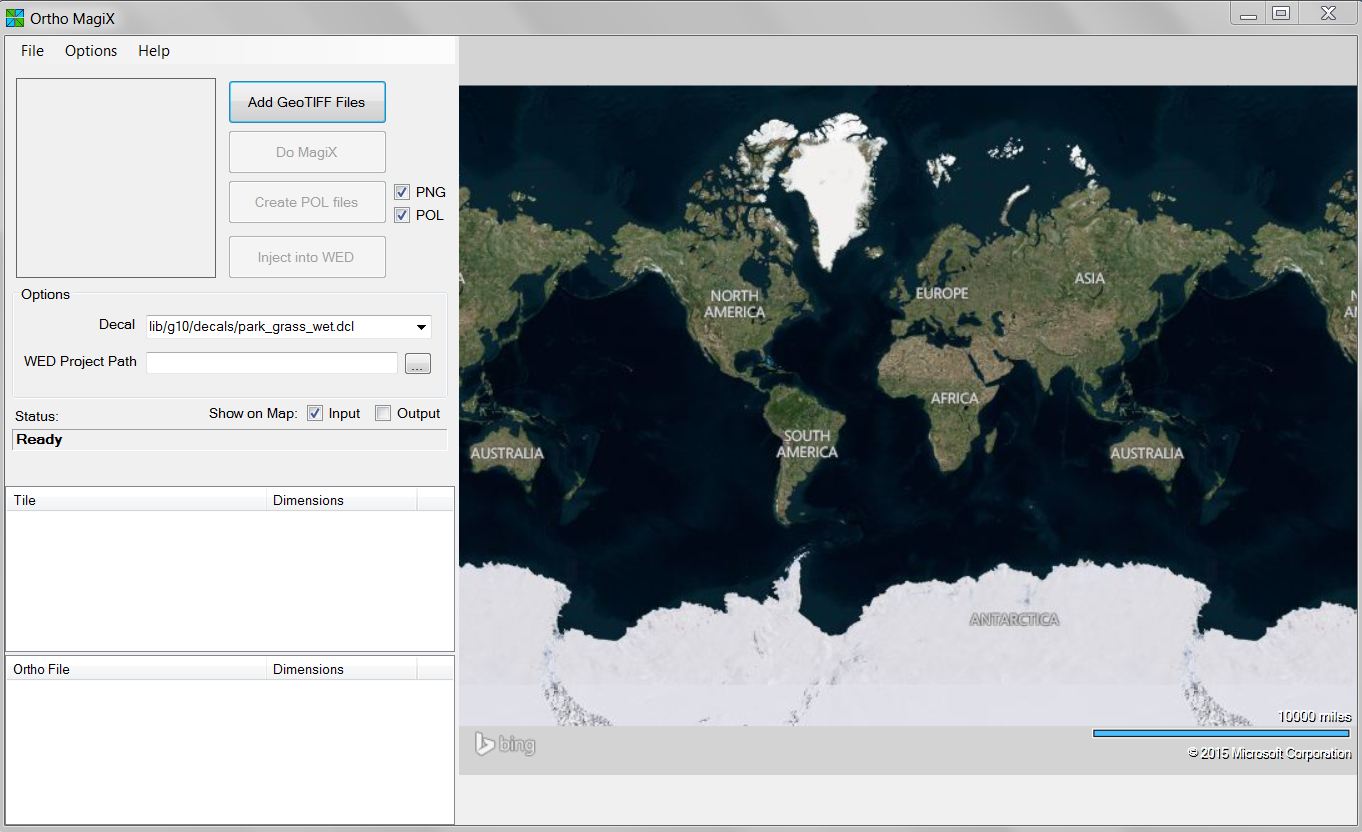Click the WED Project Path text field
Screen dimensions: 1362x832
click(272, 363)
